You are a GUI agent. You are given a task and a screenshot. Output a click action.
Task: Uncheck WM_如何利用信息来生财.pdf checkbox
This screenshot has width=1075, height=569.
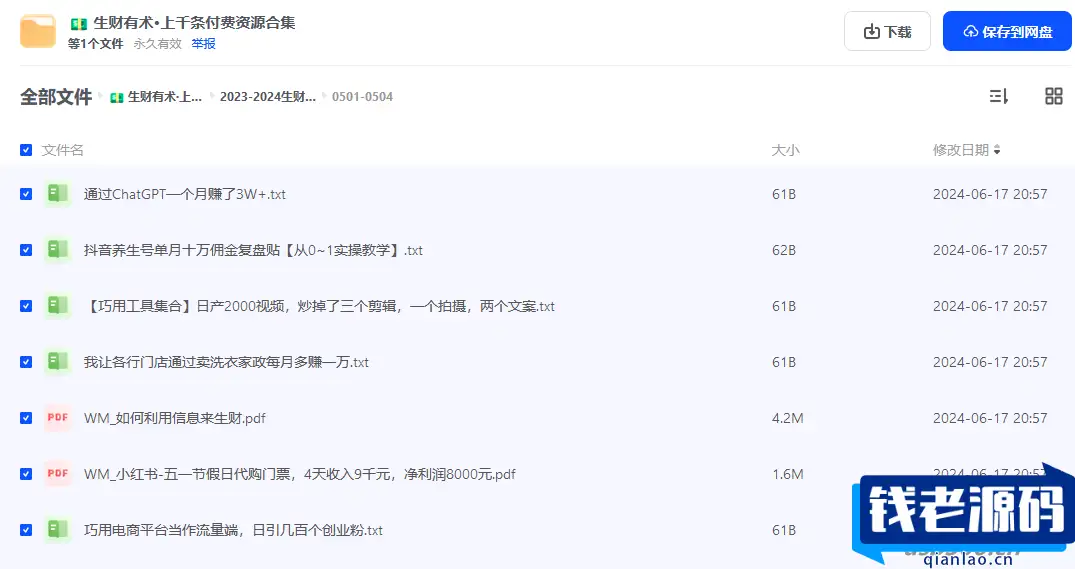coord(26,418)
